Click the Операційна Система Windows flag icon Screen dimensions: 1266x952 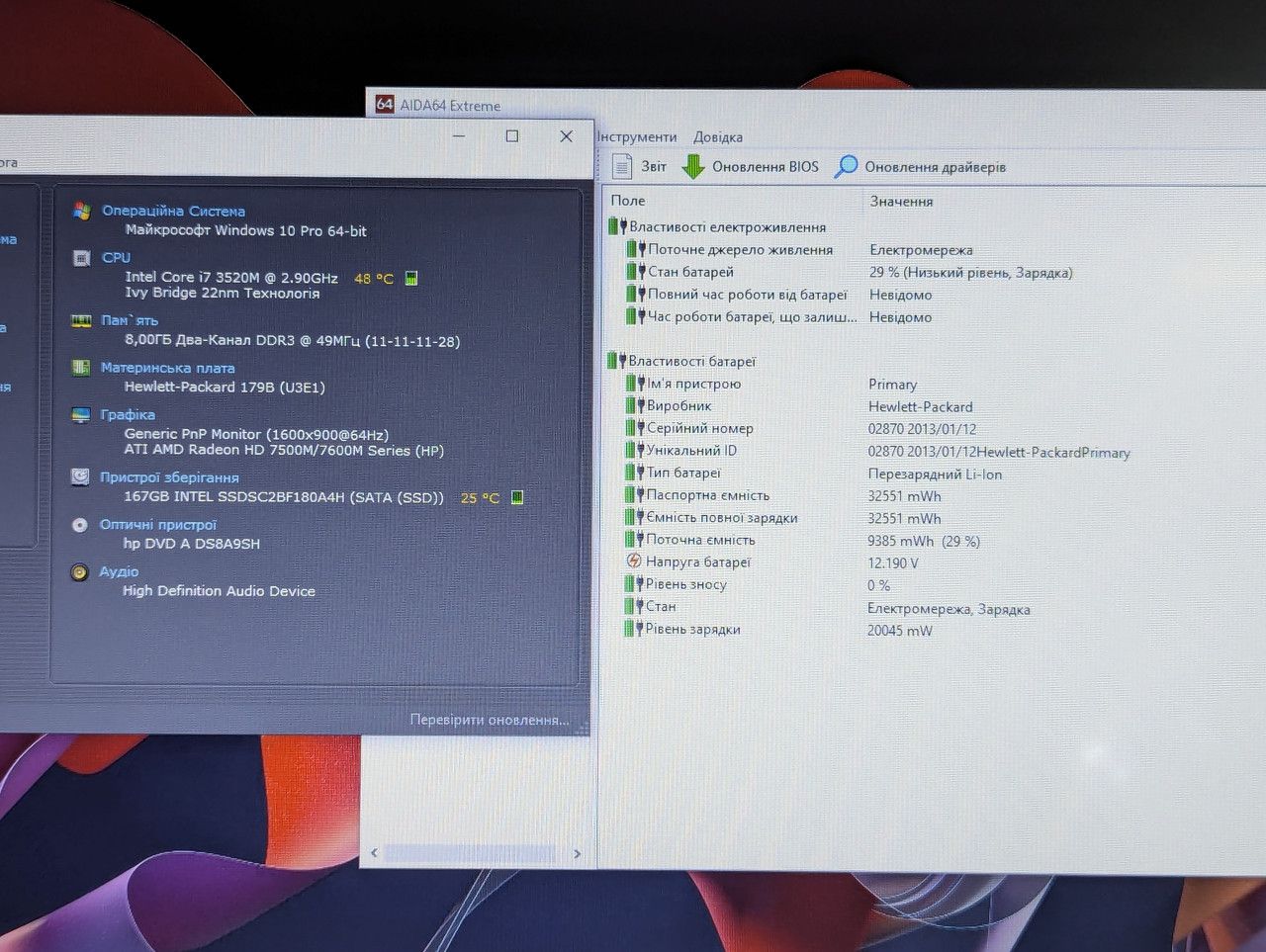click(82, 211)
